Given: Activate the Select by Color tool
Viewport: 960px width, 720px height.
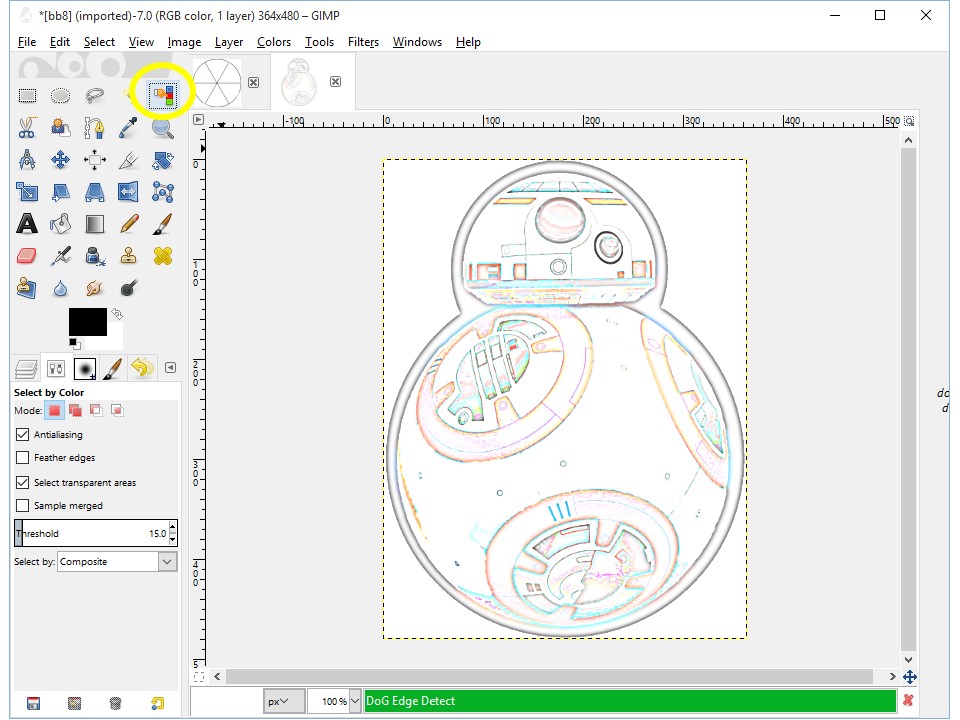Looking at the screenshot, I should tap(163, 96).
